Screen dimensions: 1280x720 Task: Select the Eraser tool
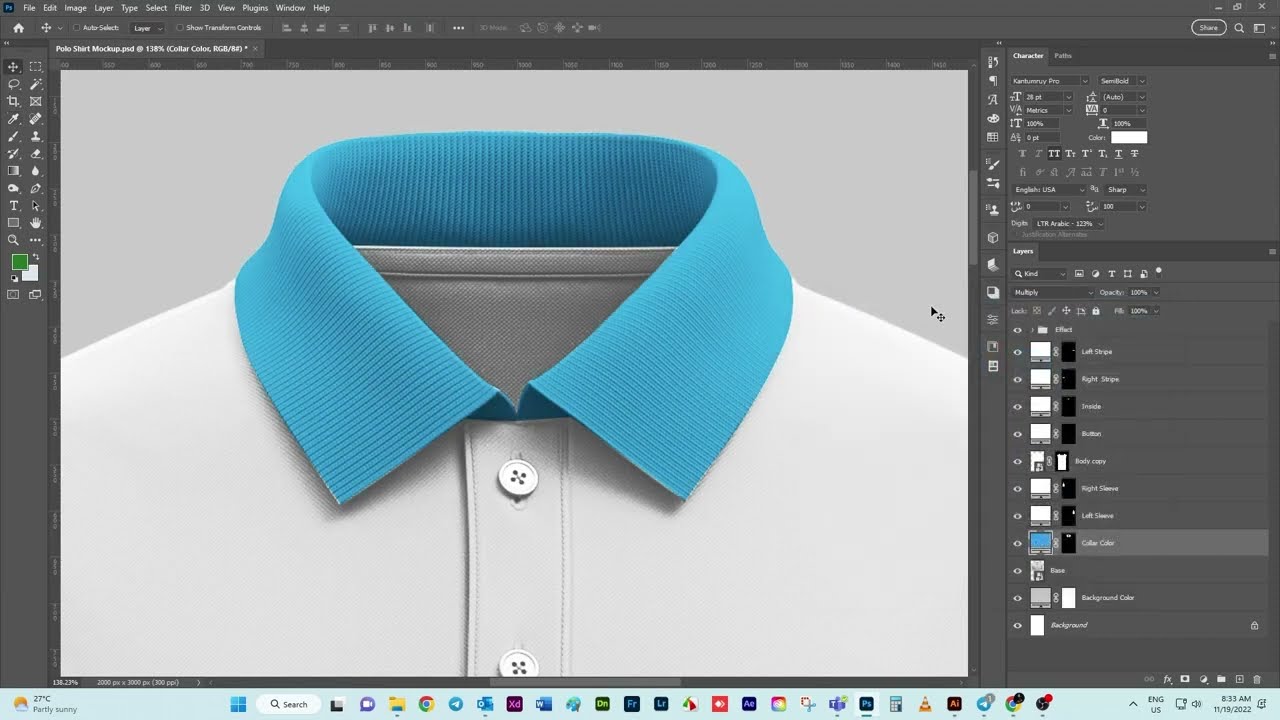(36, 154)
